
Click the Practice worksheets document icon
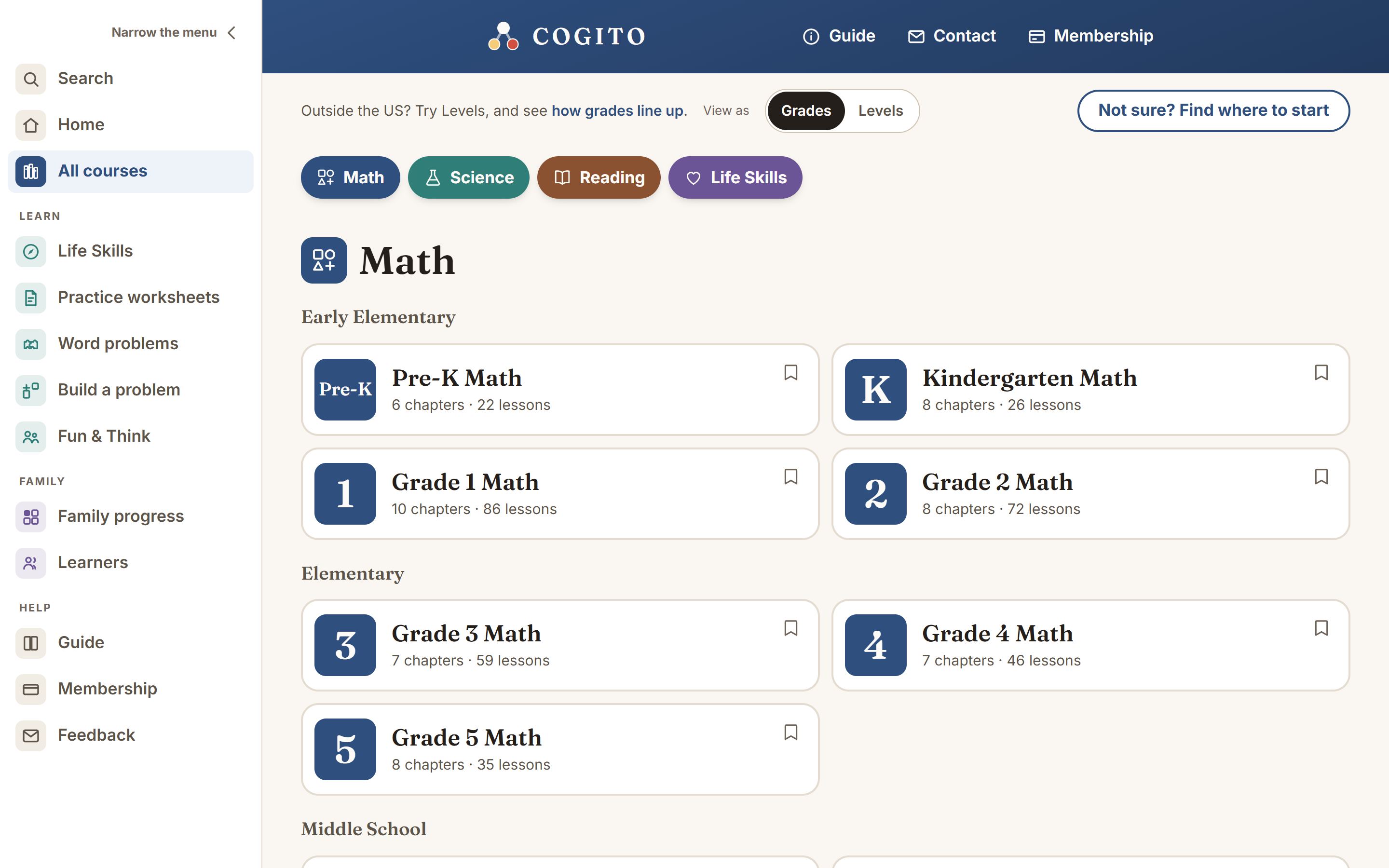tap(31, 298)
